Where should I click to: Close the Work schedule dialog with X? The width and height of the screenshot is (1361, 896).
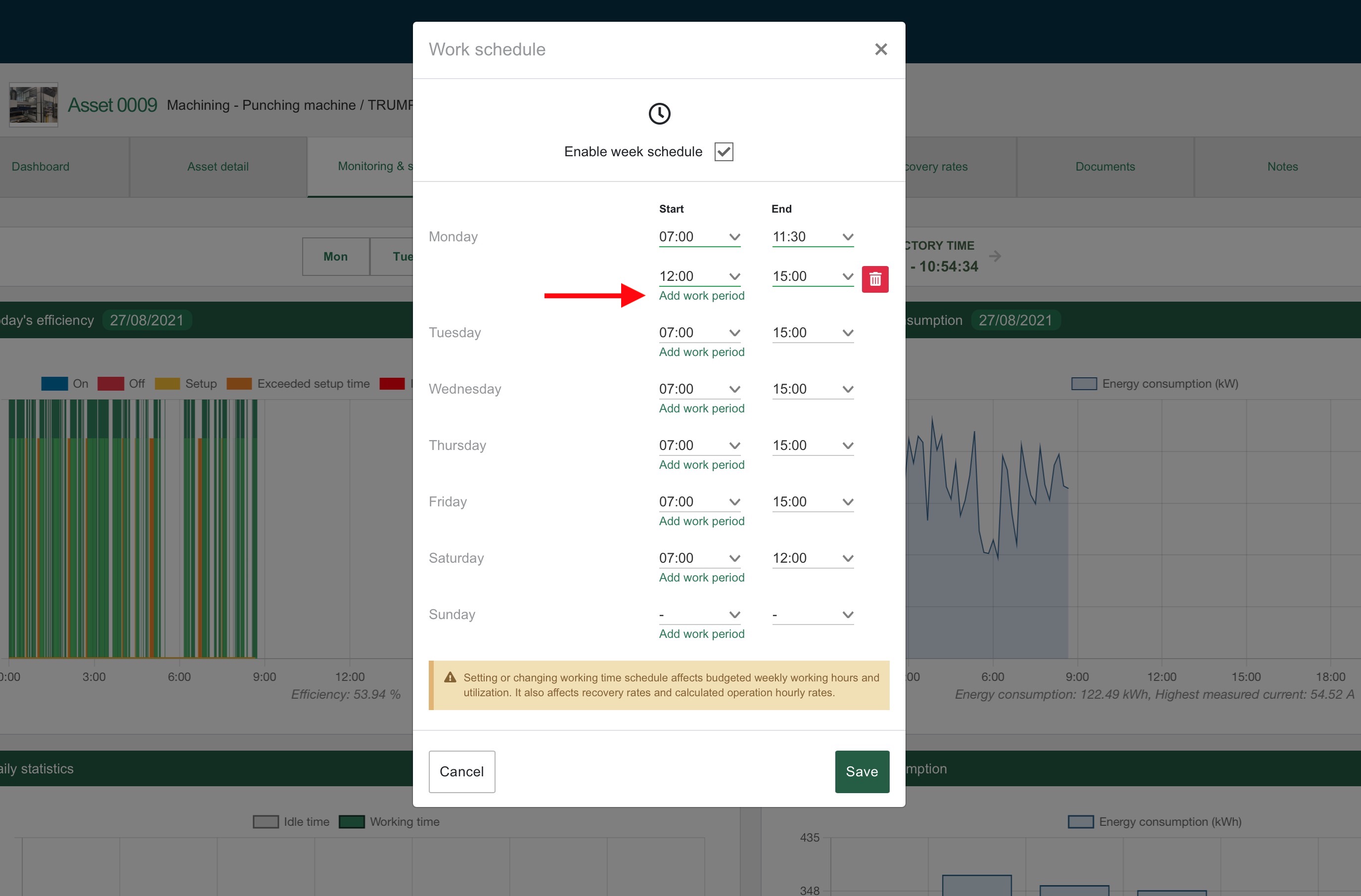coord(881,49)
